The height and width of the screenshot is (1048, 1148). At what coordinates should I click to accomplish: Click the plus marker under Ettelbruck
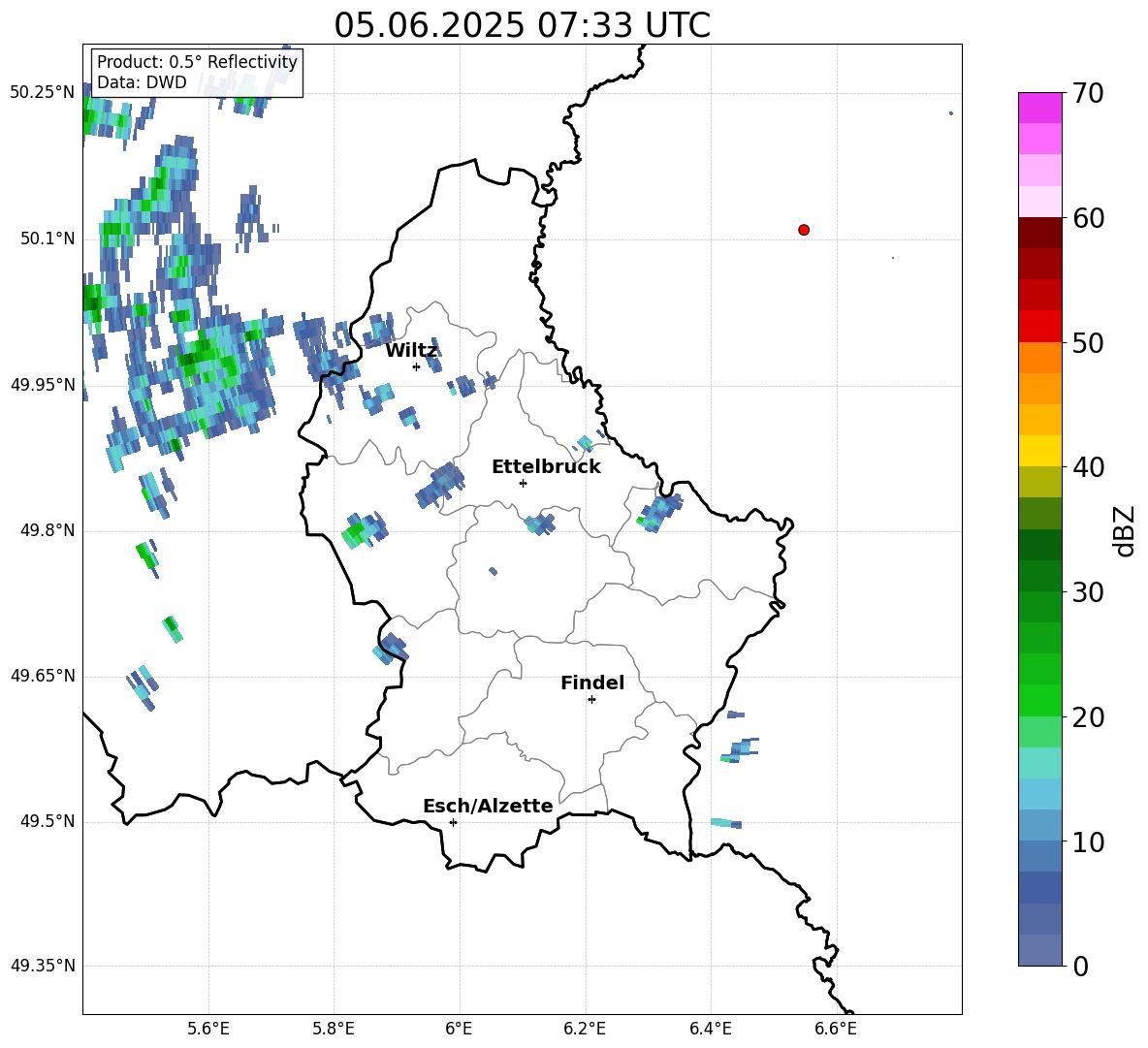523,483
